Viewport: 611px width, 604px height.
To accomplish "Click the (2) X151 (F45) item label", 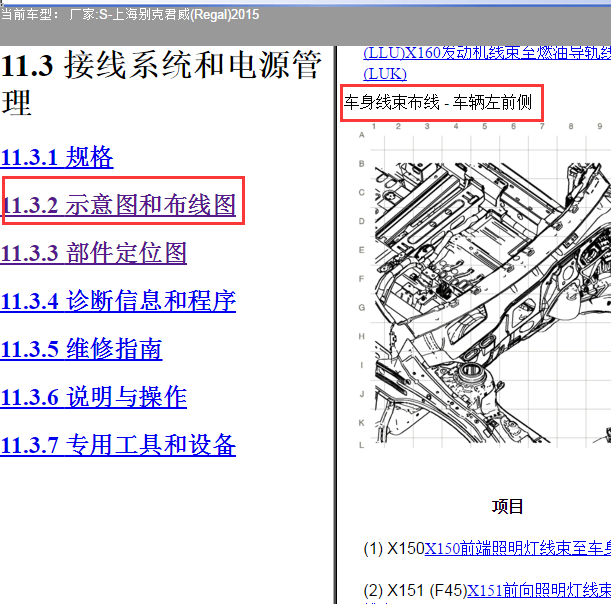I will (415, 591).
